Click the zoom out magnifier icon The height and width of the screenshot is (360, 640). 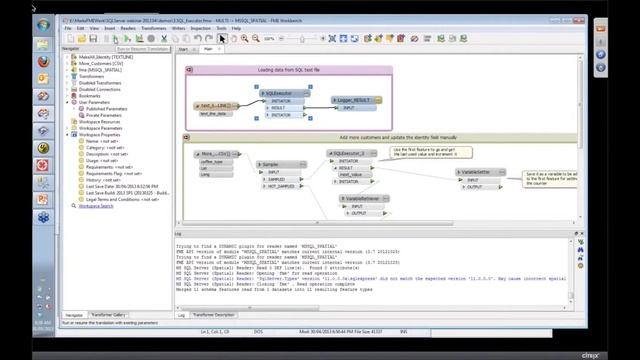pos(256,38)
